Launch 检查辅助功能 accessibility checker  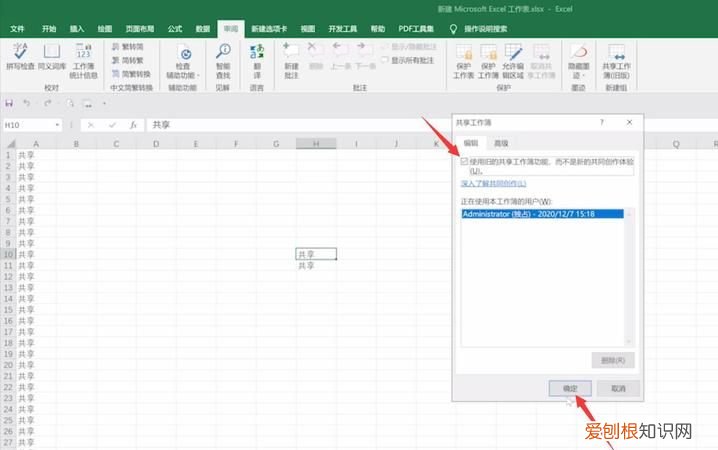tap(183, 61)
